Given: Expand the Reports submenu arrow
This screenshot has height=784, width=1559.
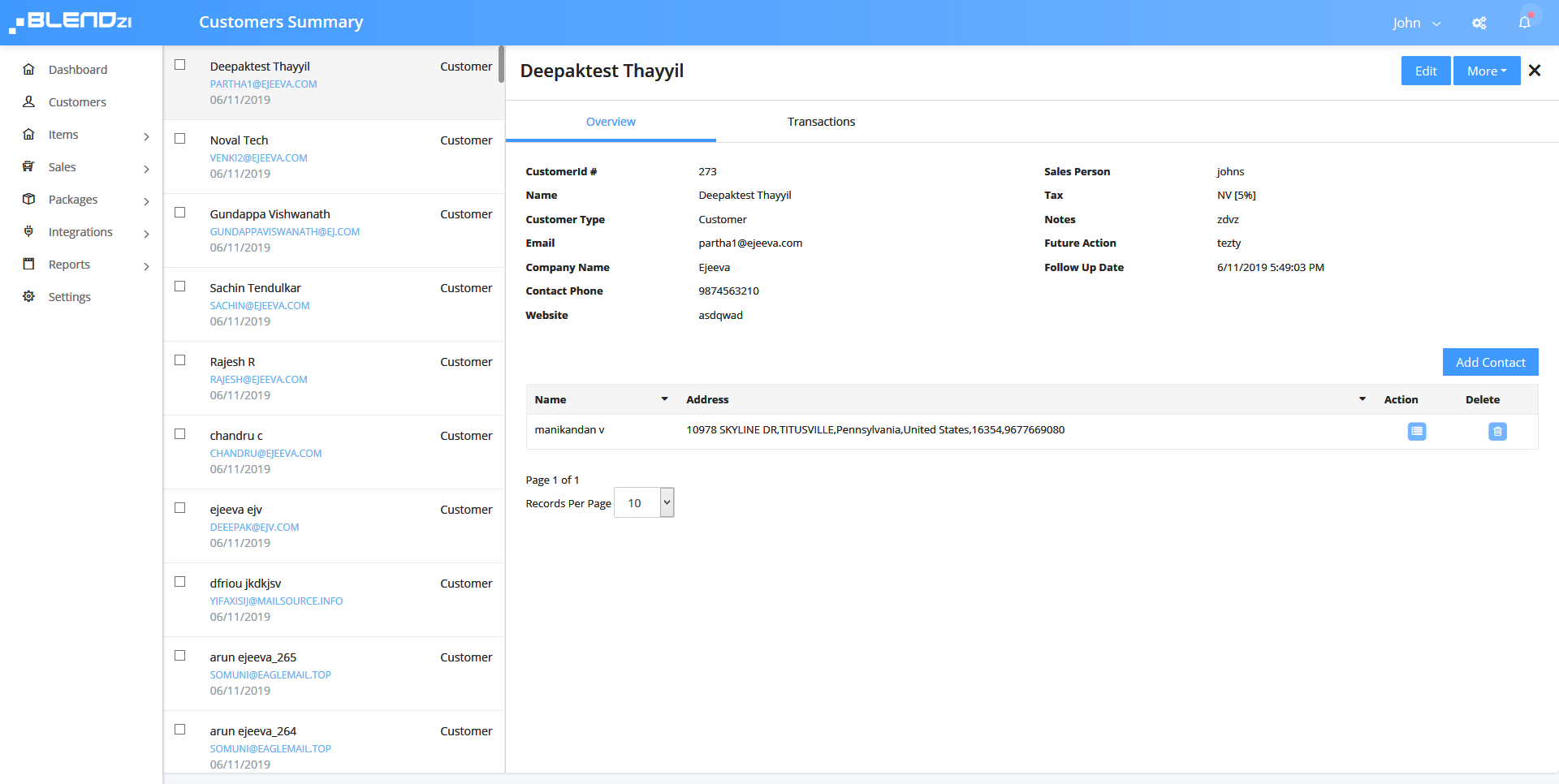Looking at the screenshot, I should coord(147,266).
